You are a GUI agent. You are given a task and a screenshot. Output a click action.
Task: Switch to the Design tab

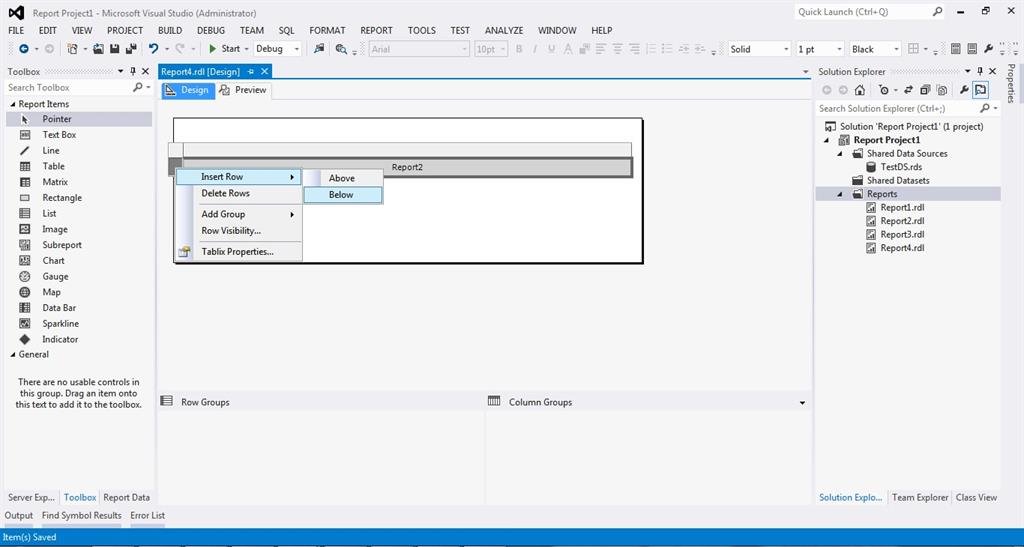point(187,90)
